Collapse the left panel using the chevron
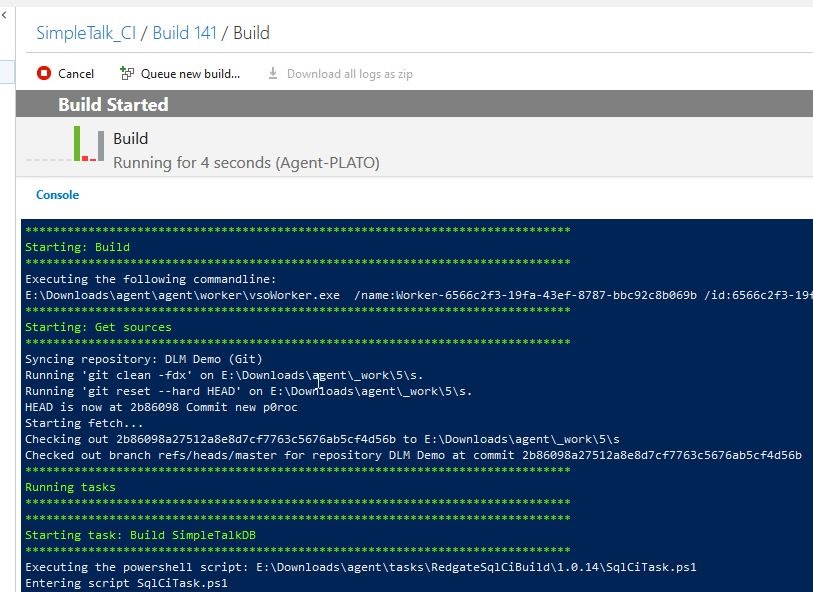Viewport: 813px width, 592px height. coord(5,15)
